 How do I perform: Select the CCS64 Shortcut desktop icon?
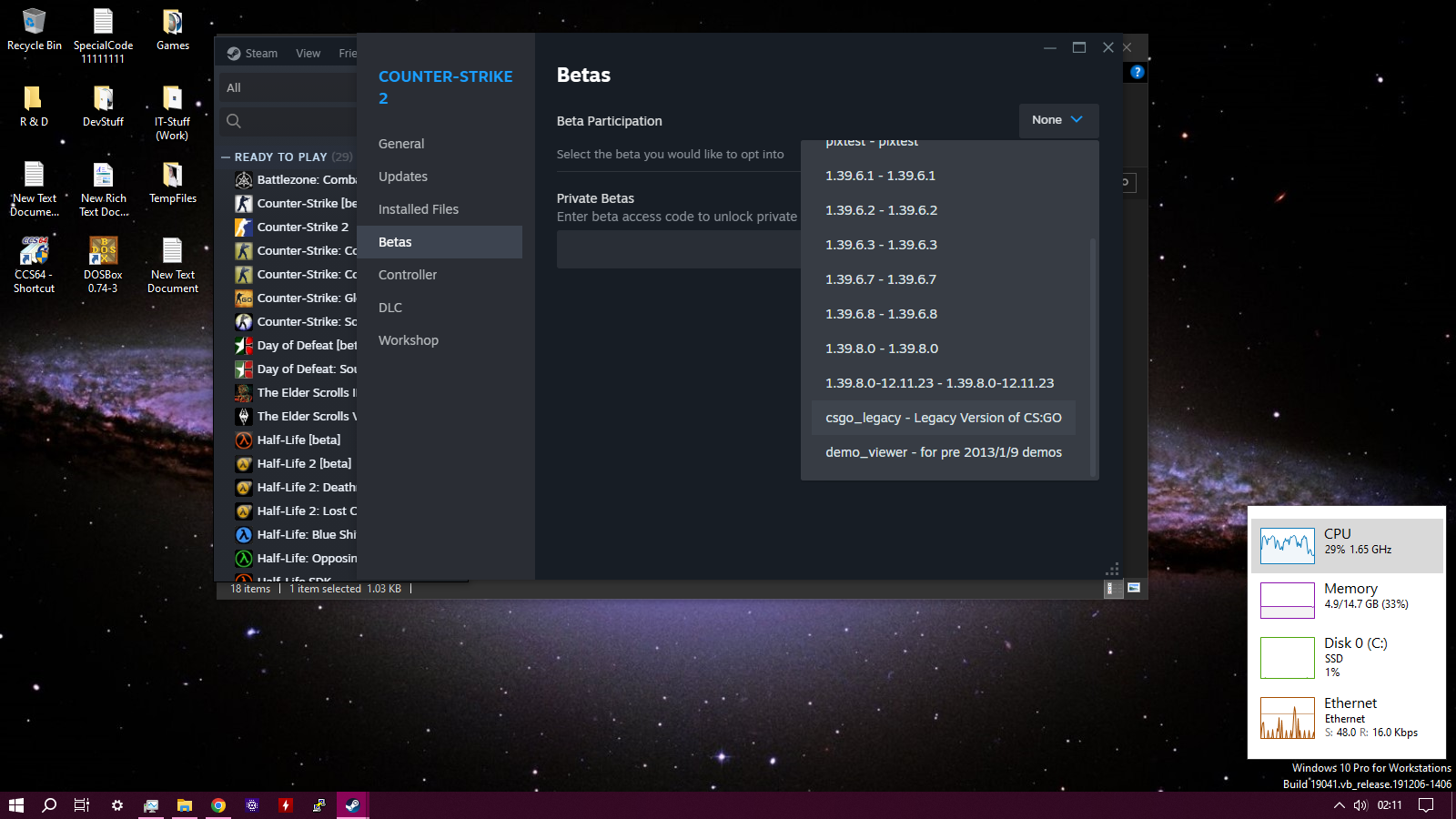(x=34, y=265)
